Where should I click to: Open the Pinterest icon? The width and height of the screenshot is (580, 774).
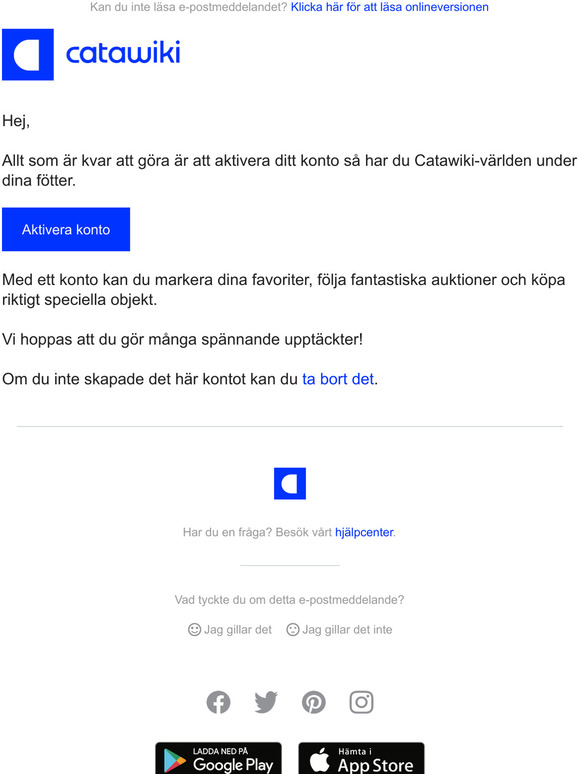(x=314, y=702)
